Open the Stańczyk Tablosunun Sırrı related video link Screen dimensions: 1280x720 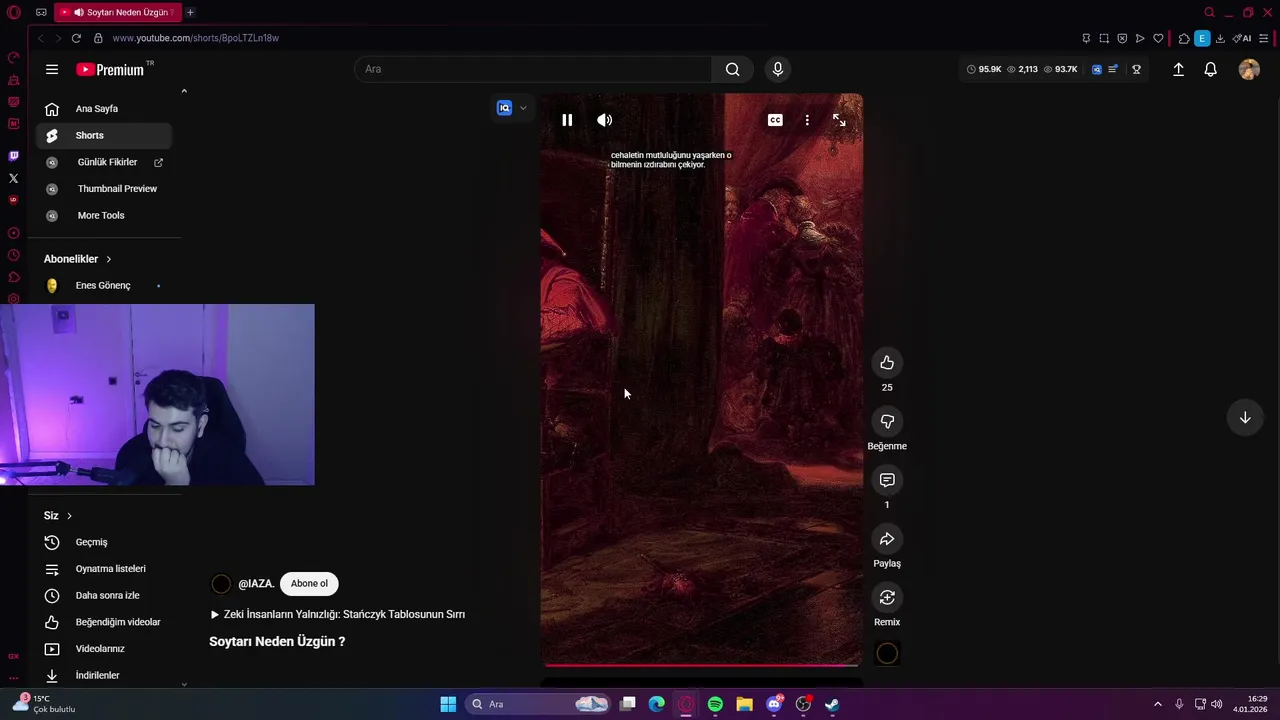pyautogui.click(x=338, y=614)
